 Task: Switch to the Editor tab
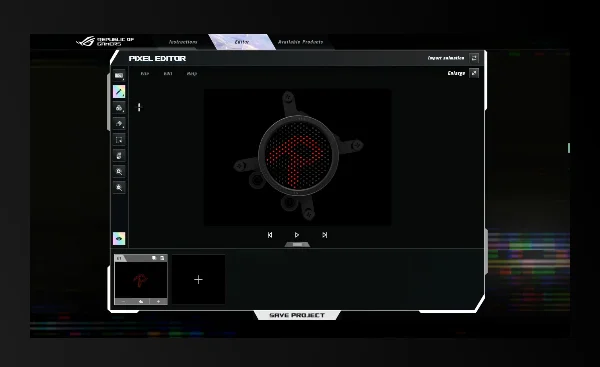pos(242,42)
